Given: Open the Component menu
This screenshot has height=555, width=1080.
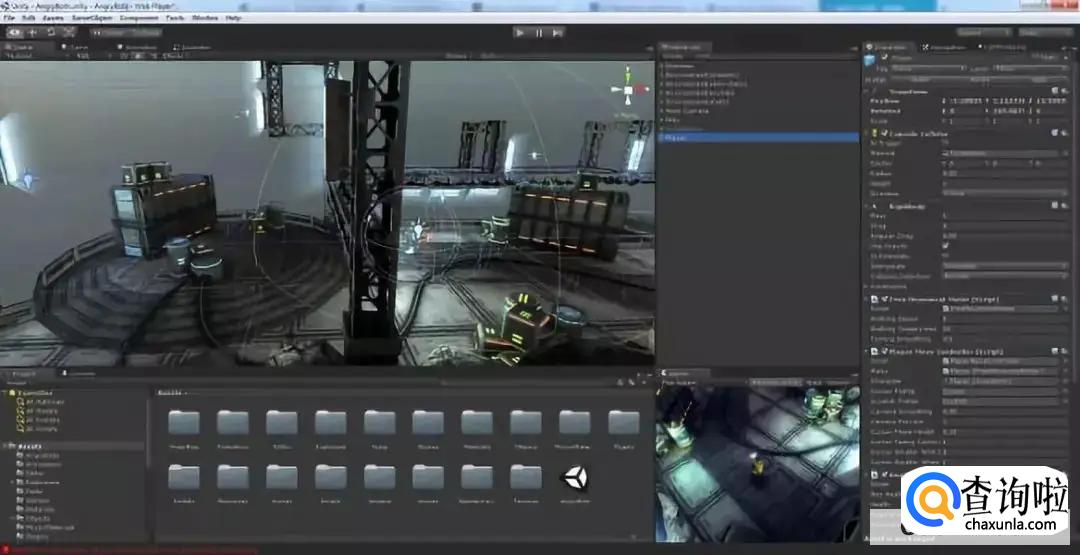Looking at the screenshot, I should click(x=138, y=18).
